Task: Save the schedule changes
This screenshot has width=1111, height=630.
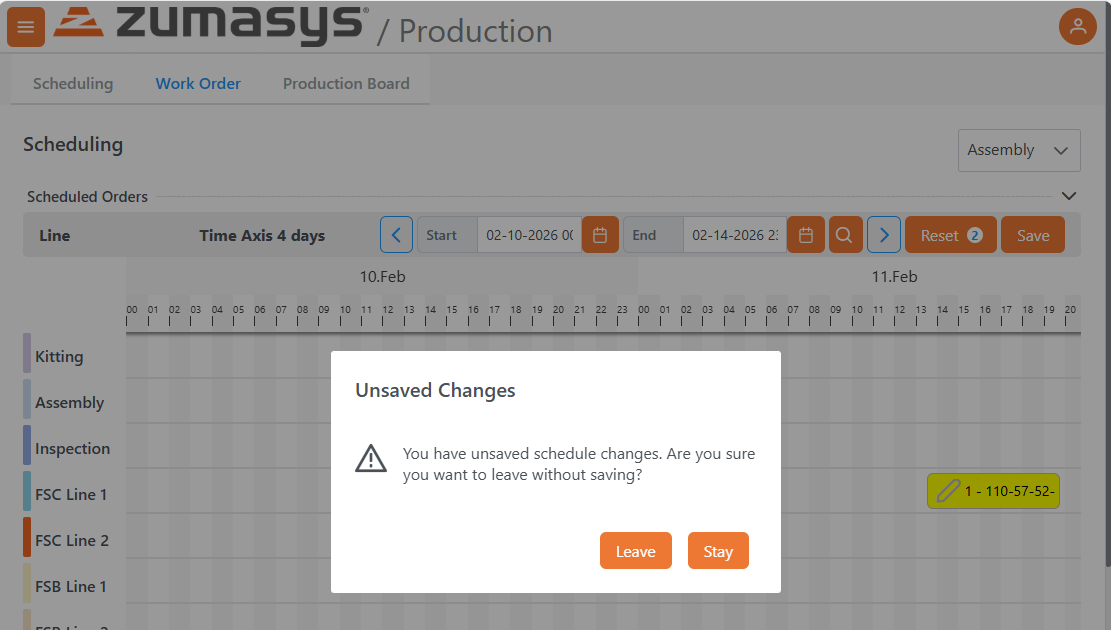Action: [1033, 234]
